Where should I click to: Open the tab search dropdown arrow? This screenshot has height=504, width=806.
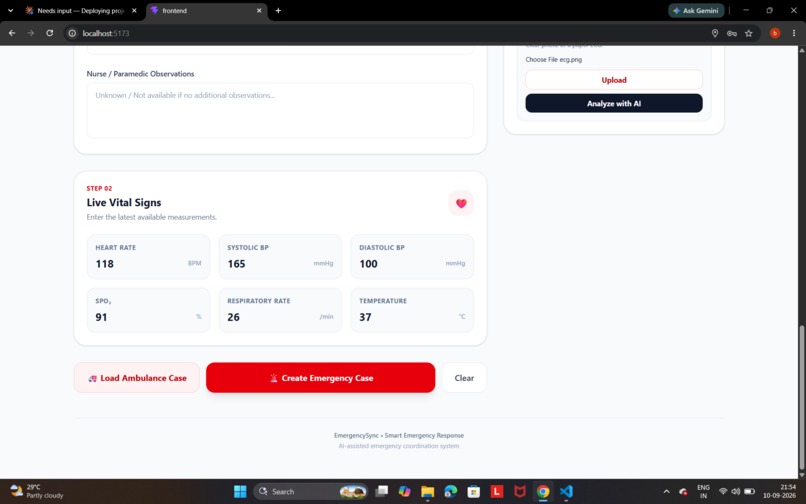(x=10, y=10)
